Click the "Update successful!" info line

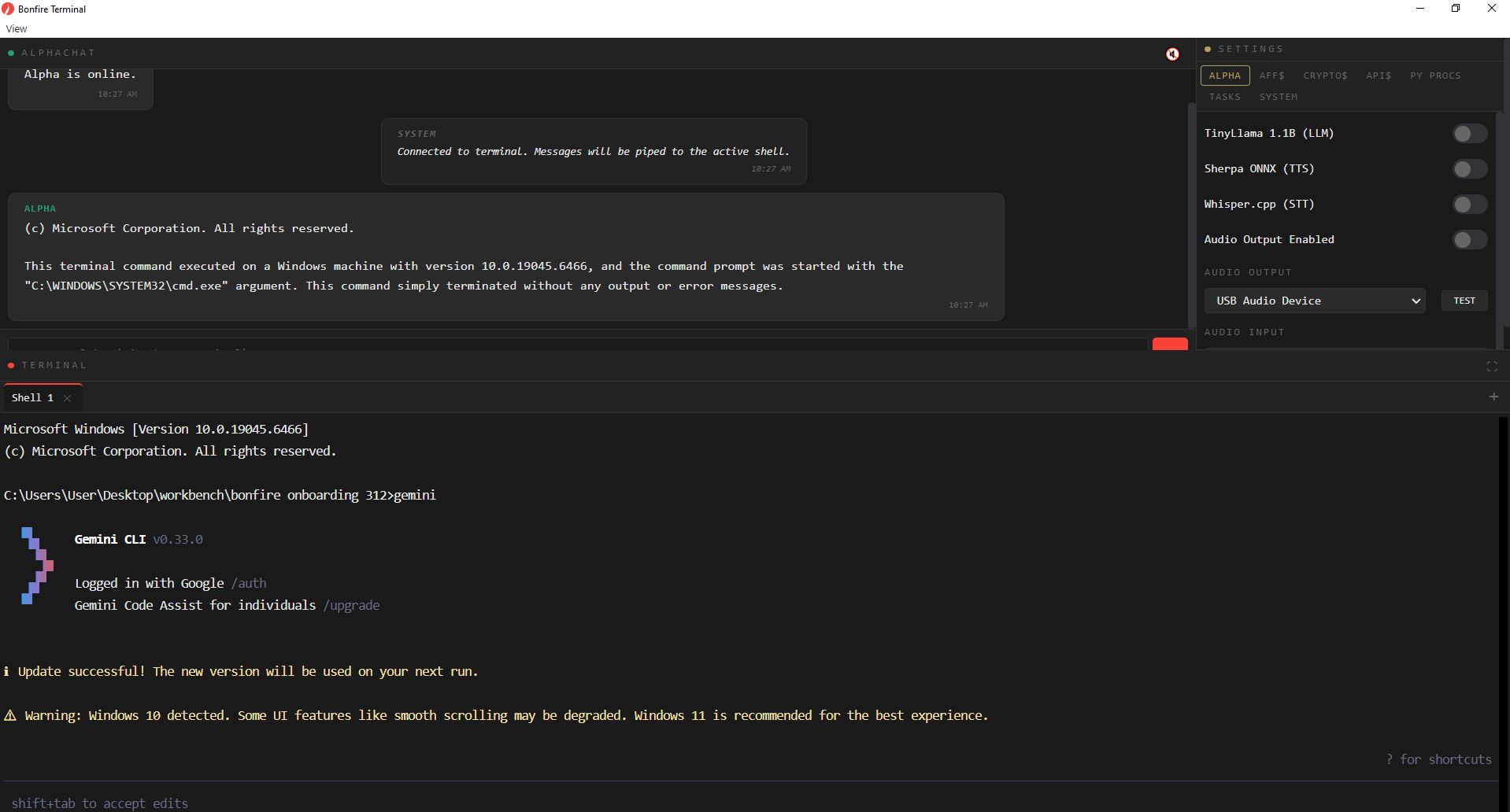point(241,671)
